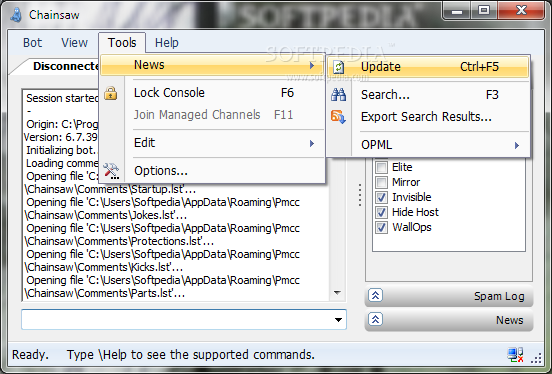Open the Help menu
Viewport: 552px width, 374px height.
(167, 43)
